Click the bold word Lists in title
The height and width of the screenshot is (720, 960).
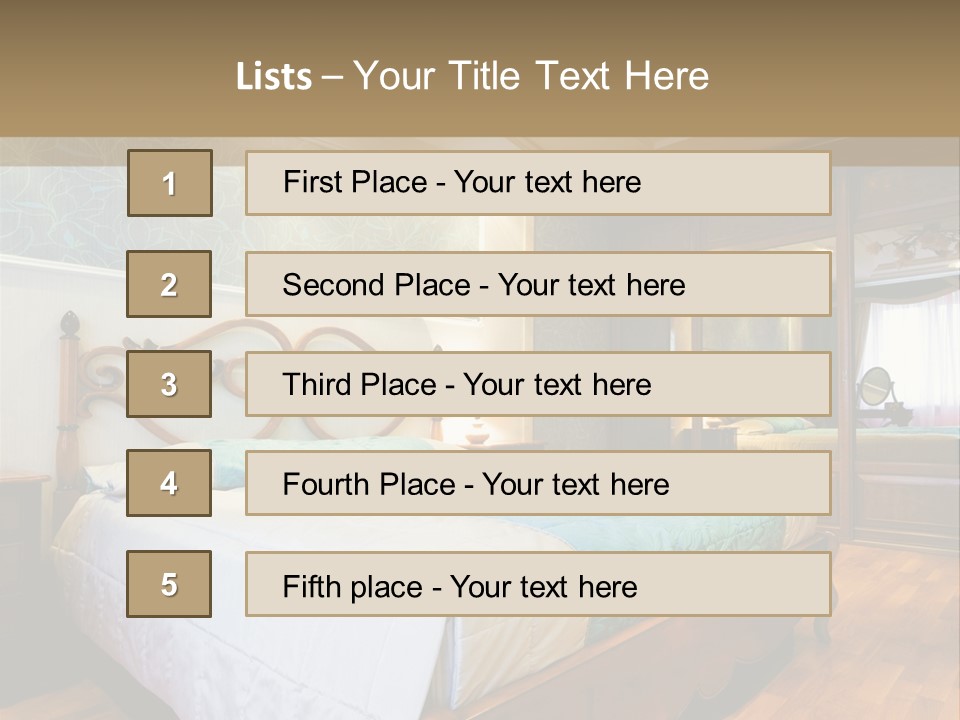click(274, 77)
